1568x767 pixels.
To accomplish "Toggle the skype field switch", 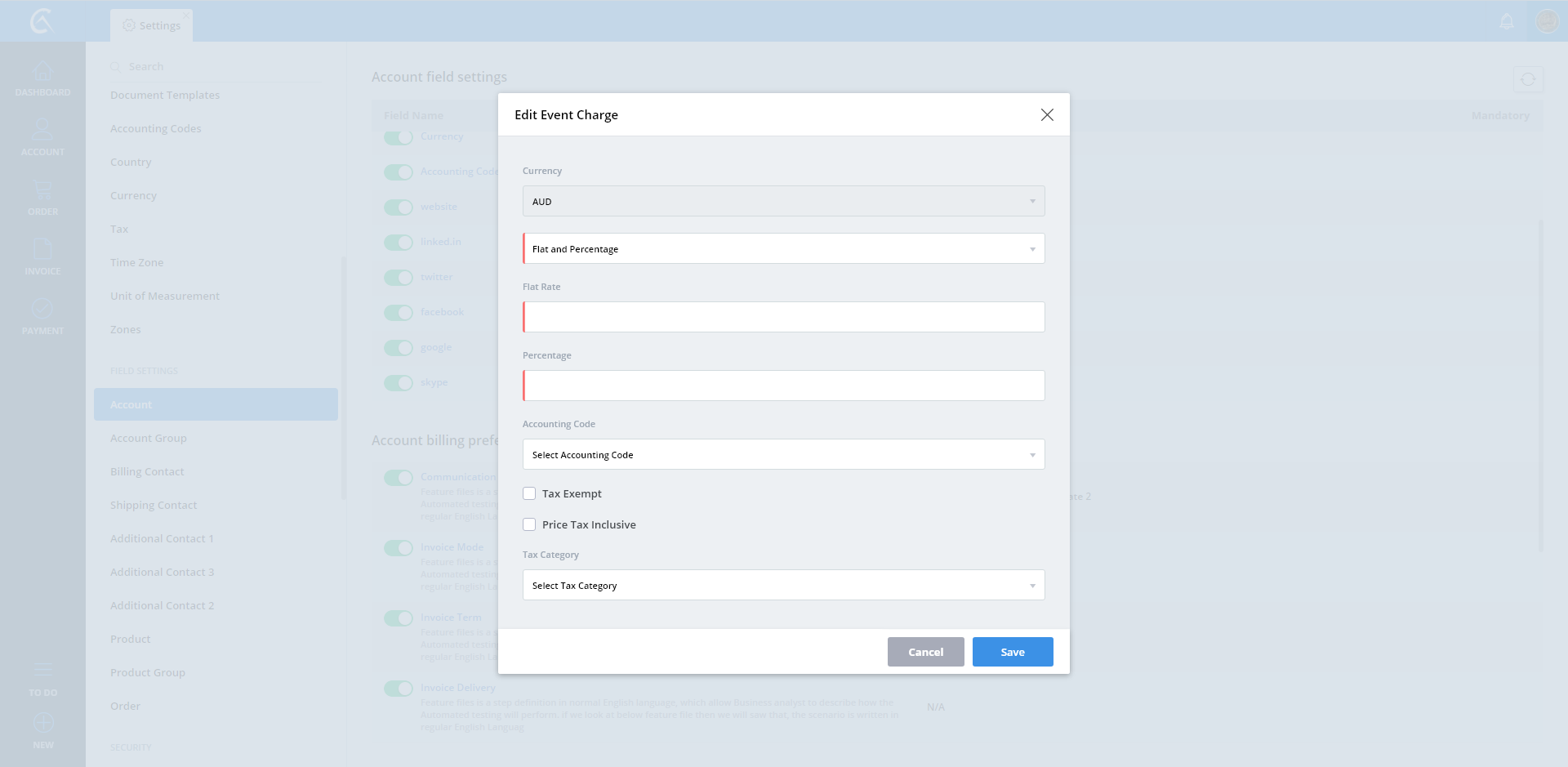I will (x=399, y=383).
